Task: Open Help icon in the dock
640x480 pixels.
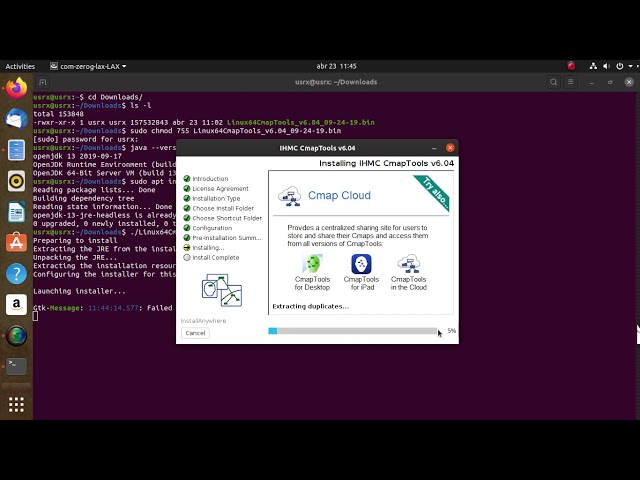Action: pyautogui.click(x=16, y=273)
